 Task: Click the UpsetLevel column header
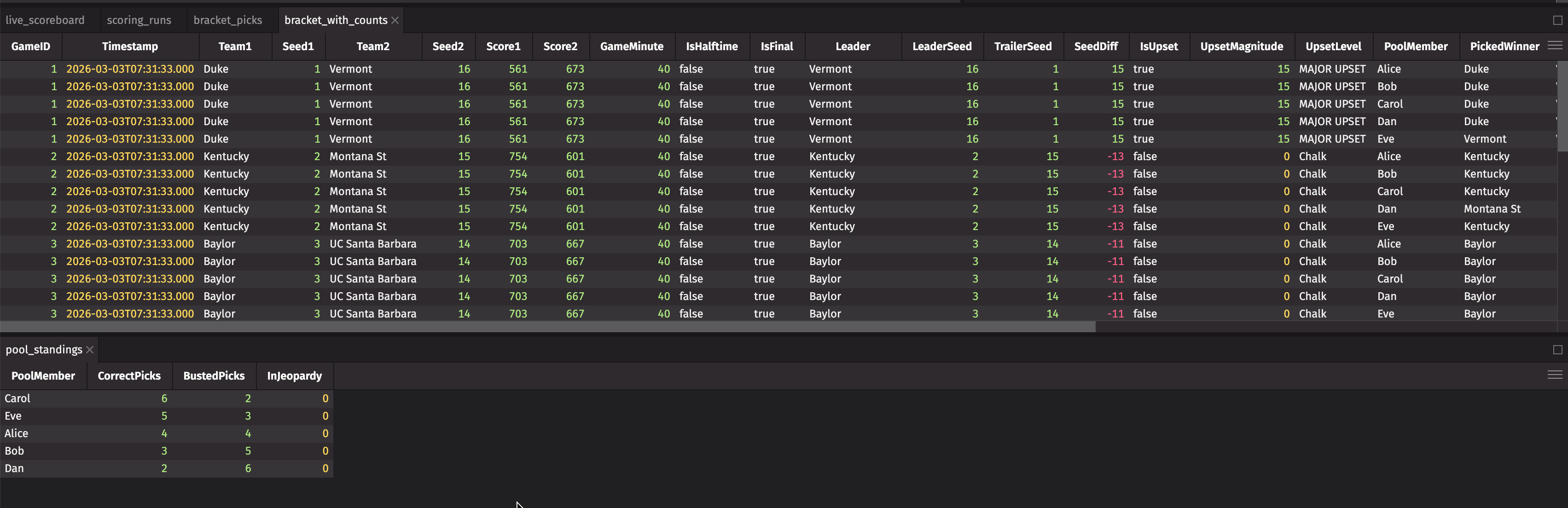click(1332, 46)
